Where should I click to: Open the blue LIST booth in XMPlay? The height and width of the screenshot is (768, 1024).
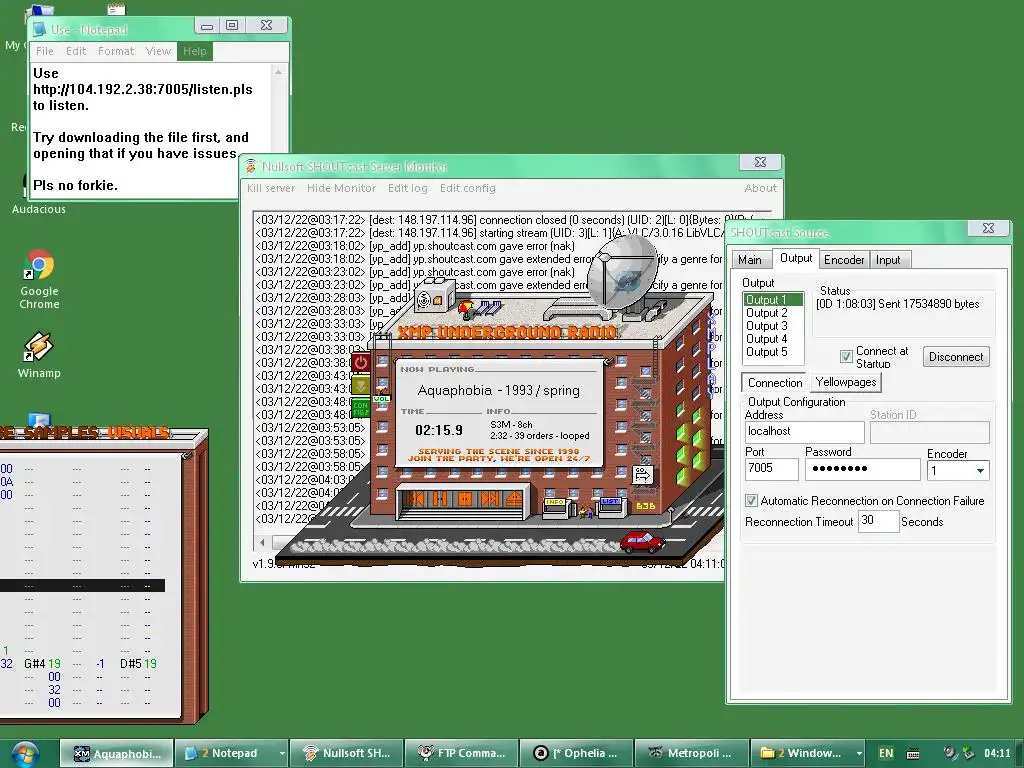coord(612,507)
